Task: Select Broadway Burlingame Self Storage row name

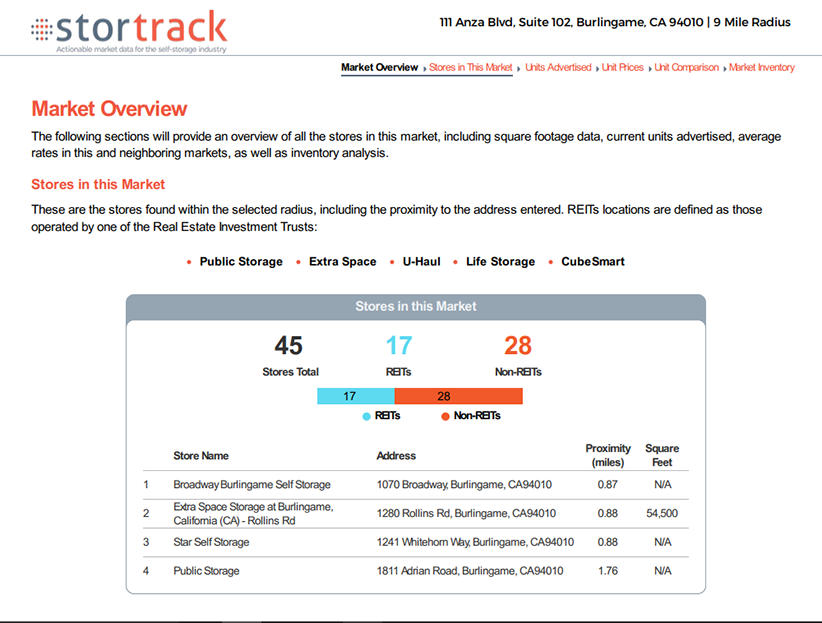Action: tap(252, 485)
